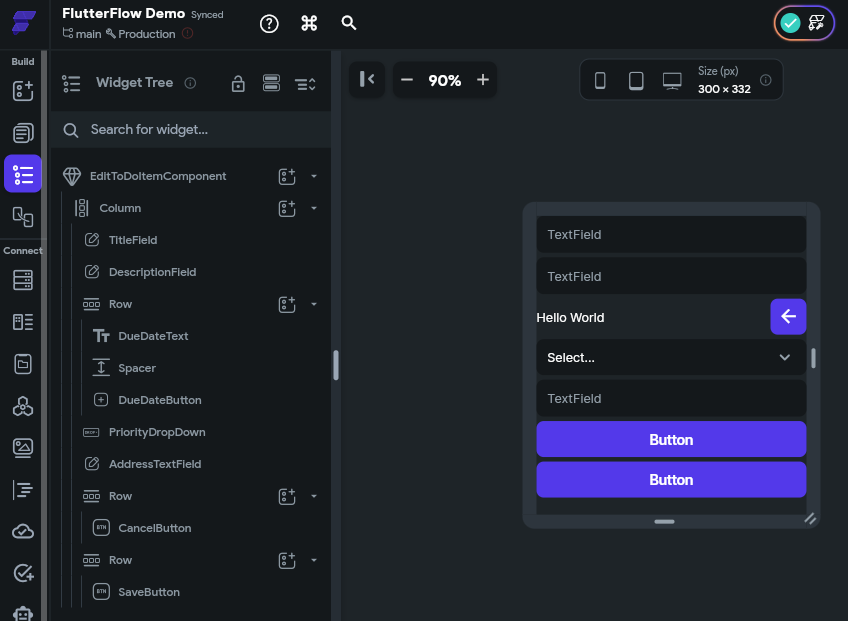Open the Add Widget panel in the sidebar

23,91
